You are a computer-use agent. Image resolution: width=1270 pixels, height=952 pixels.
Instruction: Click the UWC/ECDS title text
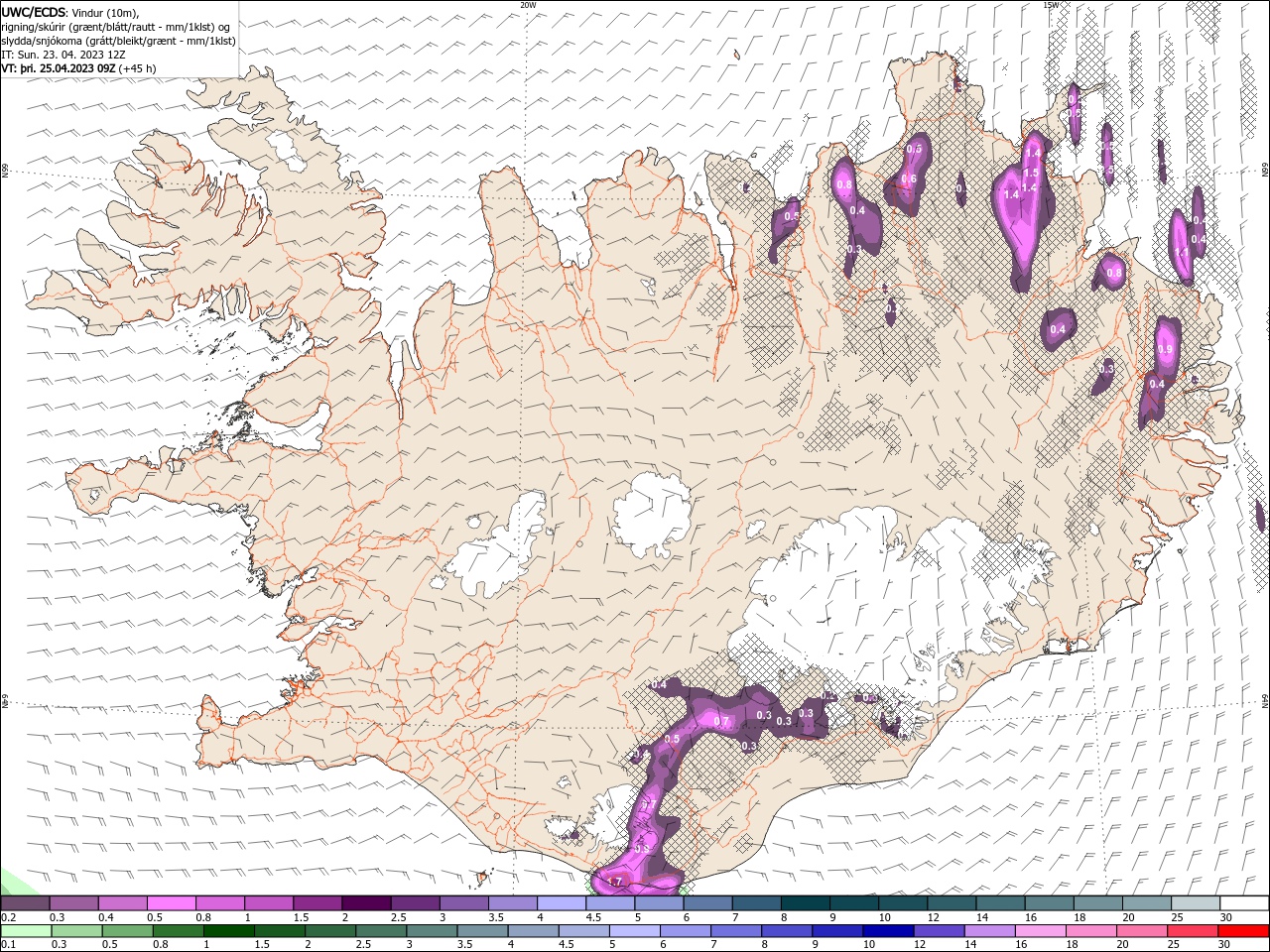pos(33,12)
